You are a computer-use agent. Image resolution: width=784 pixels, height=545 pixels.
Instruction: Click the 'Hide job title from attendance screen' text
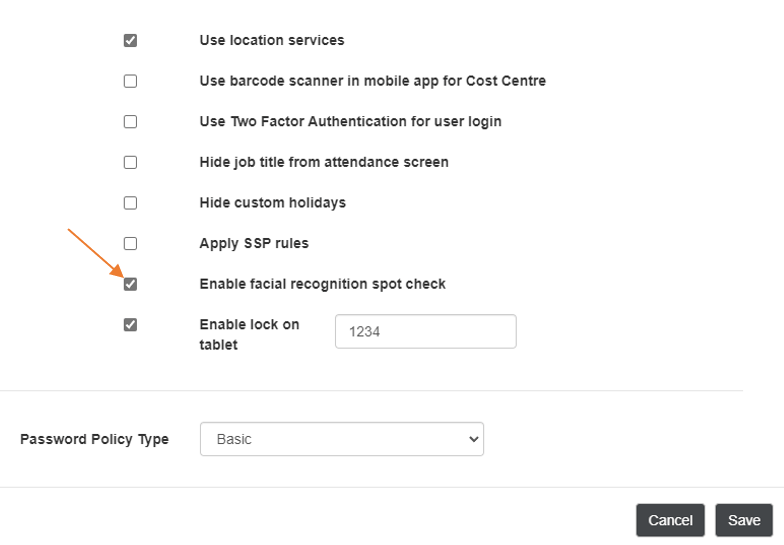(324, 162)
